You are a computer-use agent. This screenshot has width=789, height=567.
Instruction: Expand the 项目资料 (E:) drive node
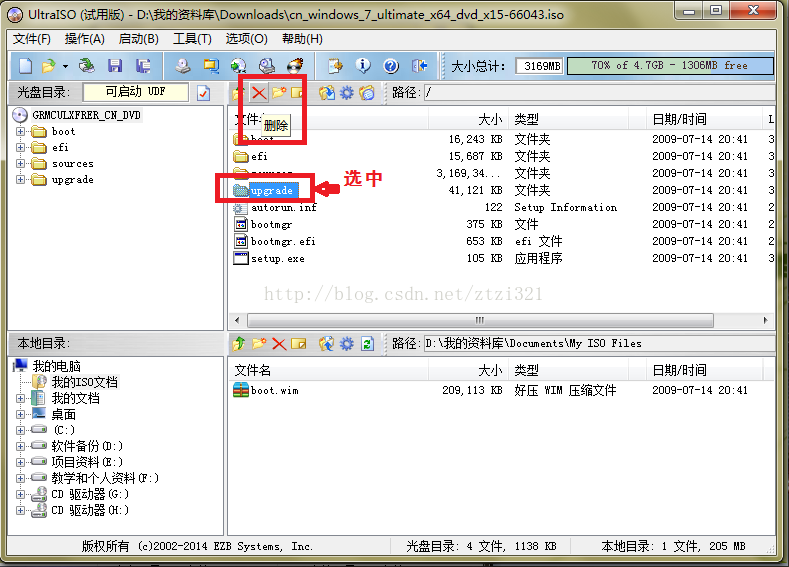coord(20,462)
